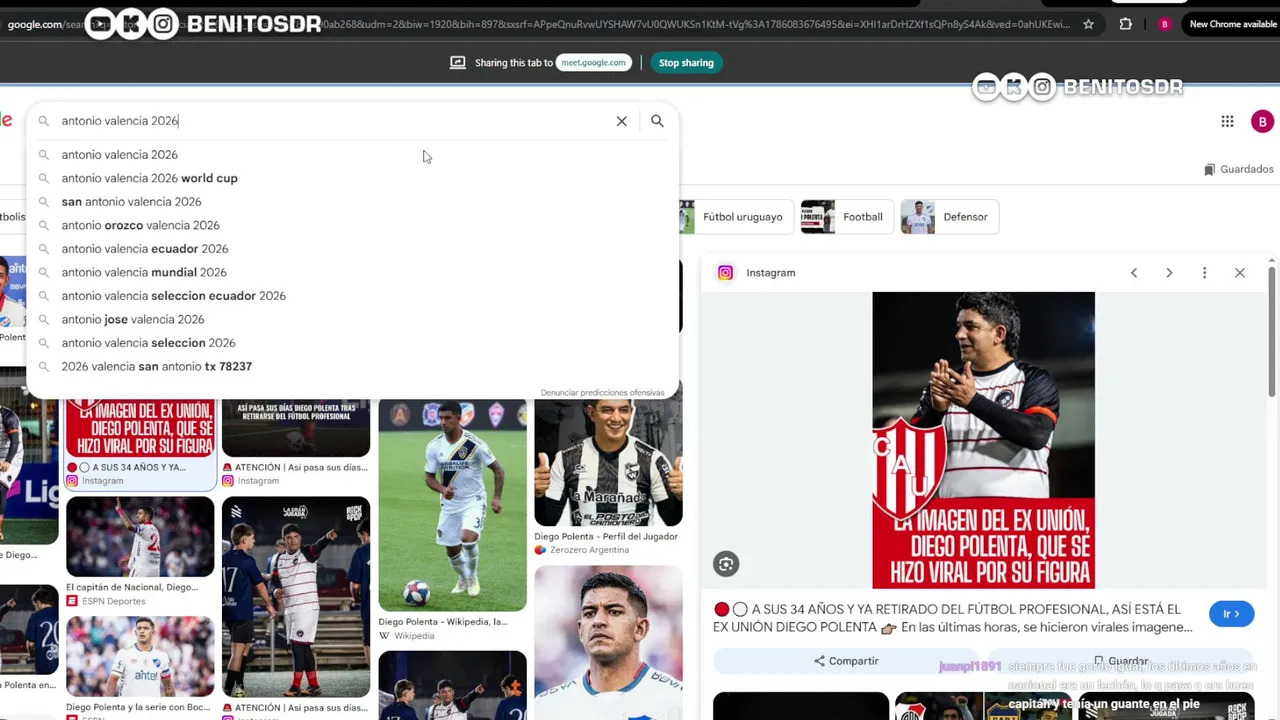Click the "Zerozero Argentina" source label
This screenshot has height=720, width=1280.
point(589,550)
